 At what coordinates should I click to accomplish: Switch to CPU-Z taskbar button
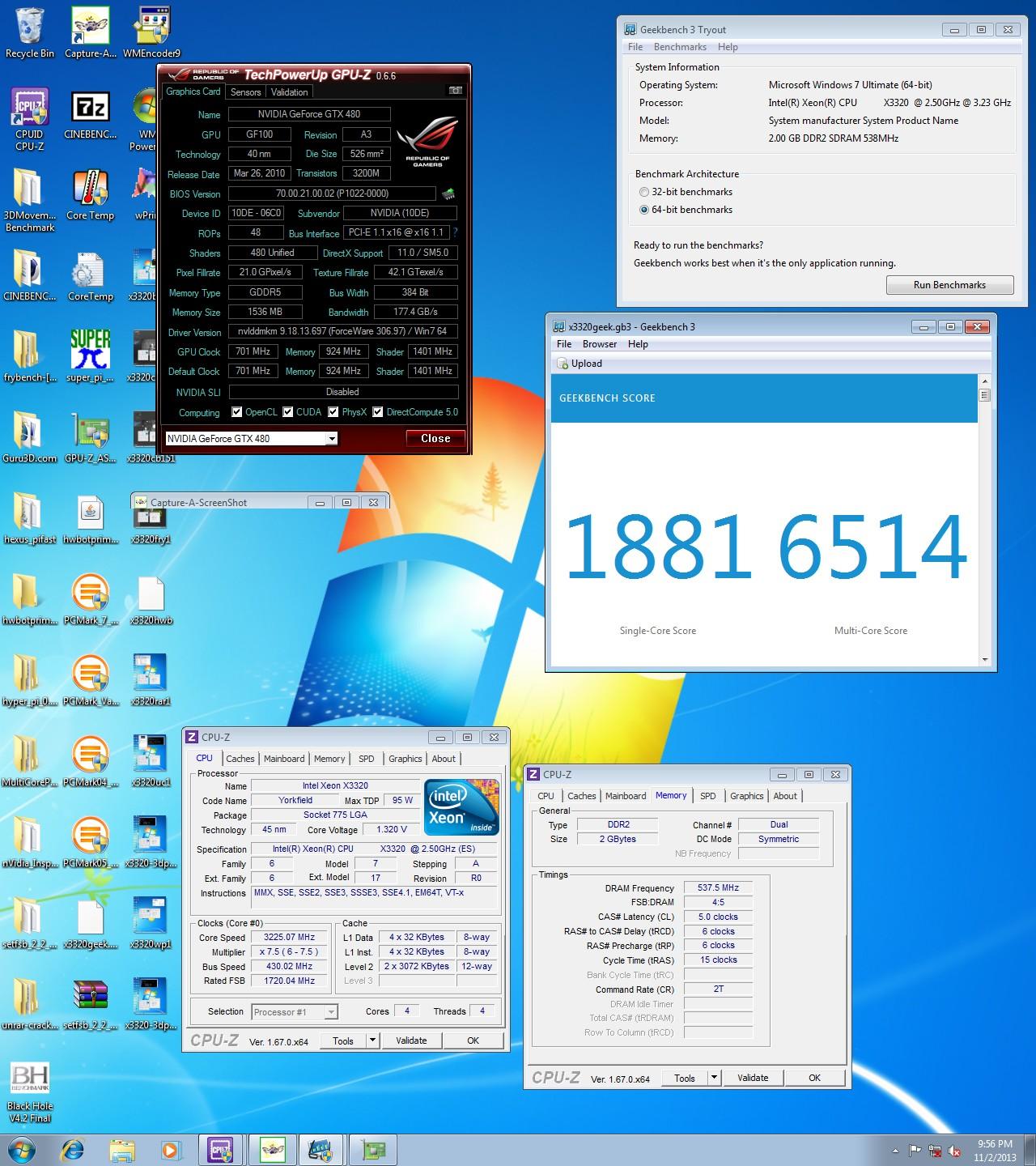click(x=221, y=1150)
